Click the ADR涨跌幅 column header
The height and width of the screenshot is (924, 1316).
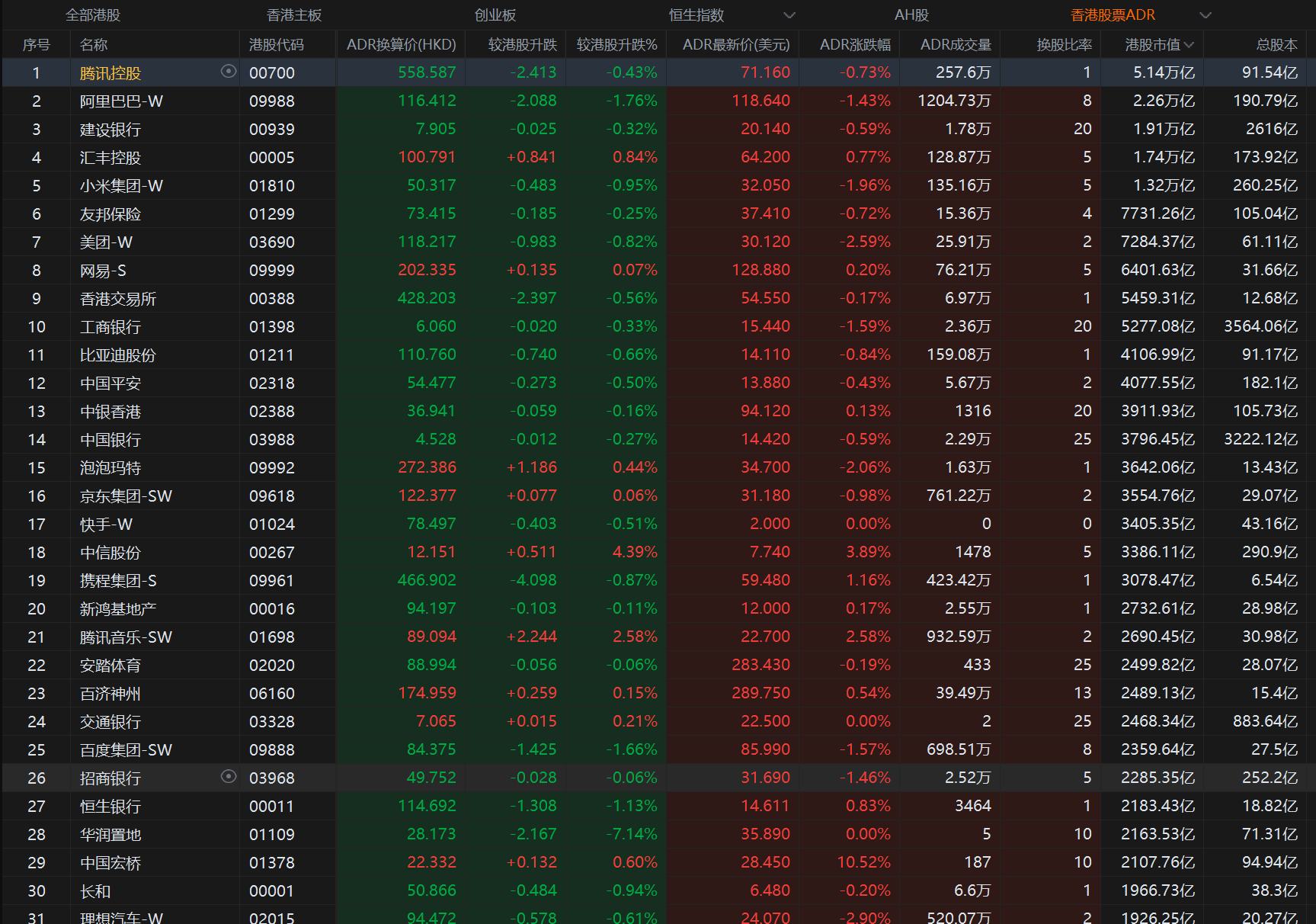tap(855, 45)
